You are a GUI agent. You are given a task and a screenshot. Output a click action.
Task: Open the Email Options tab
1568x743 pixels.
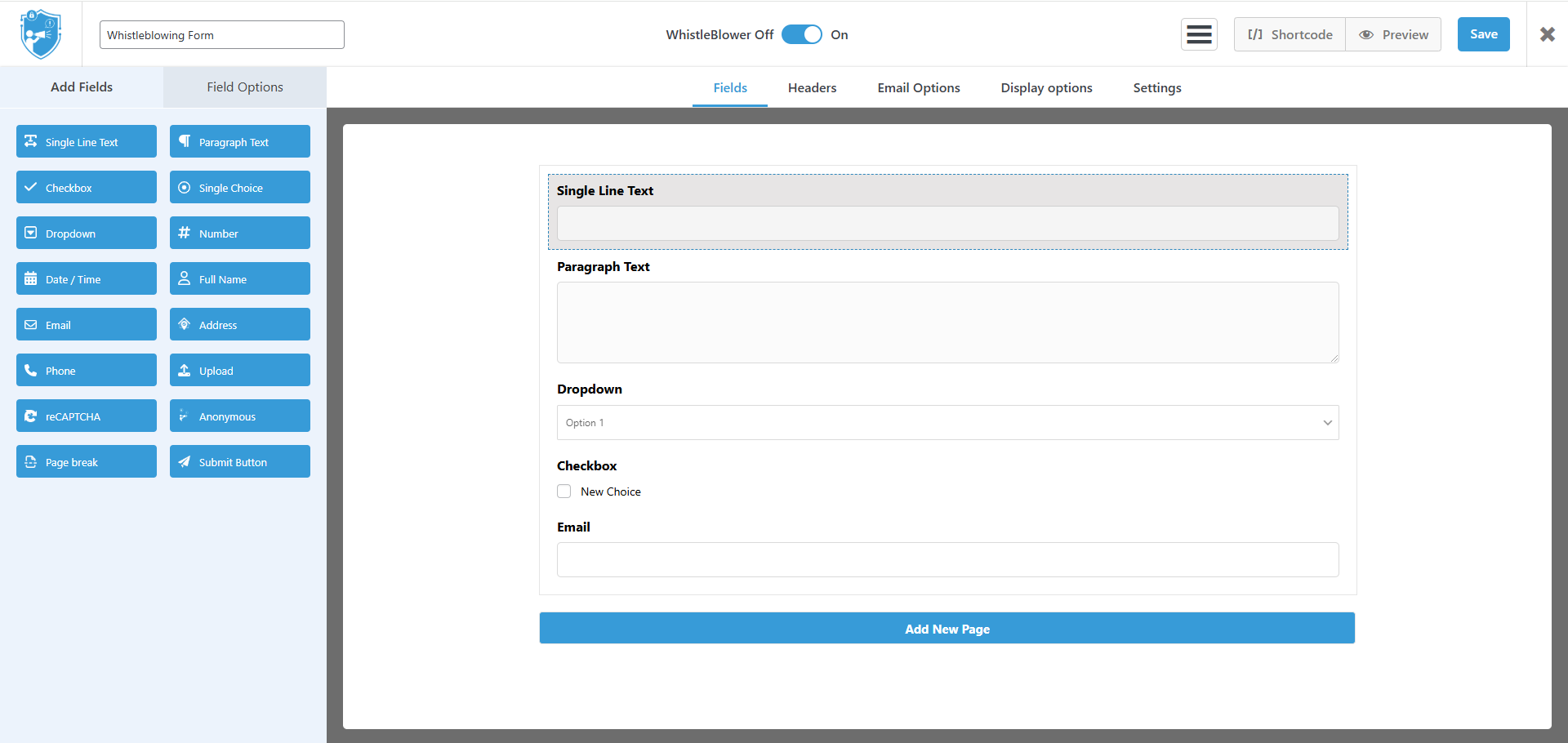pos(919,88)
